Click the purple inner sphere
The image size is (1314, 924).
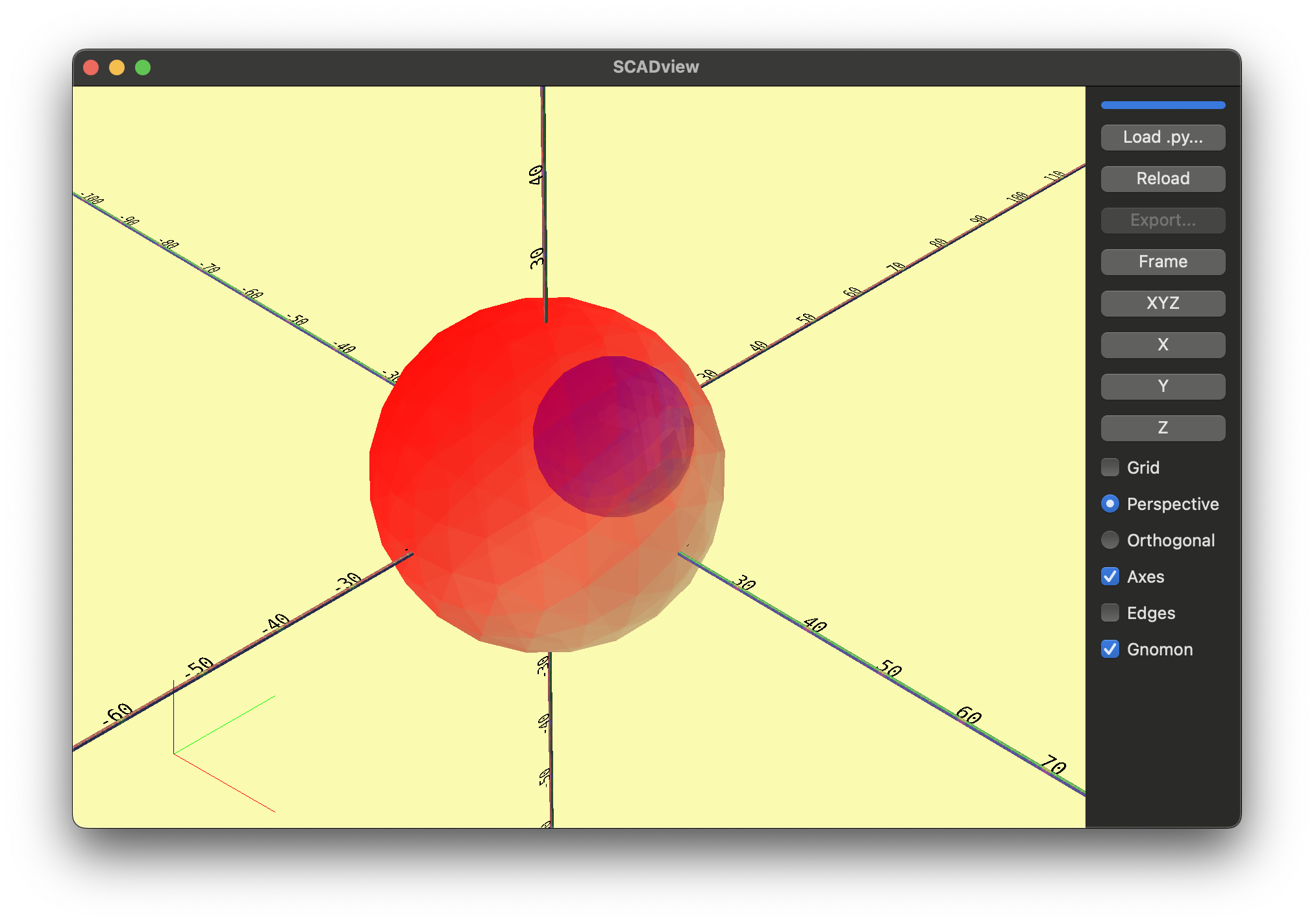coord(613,436)
